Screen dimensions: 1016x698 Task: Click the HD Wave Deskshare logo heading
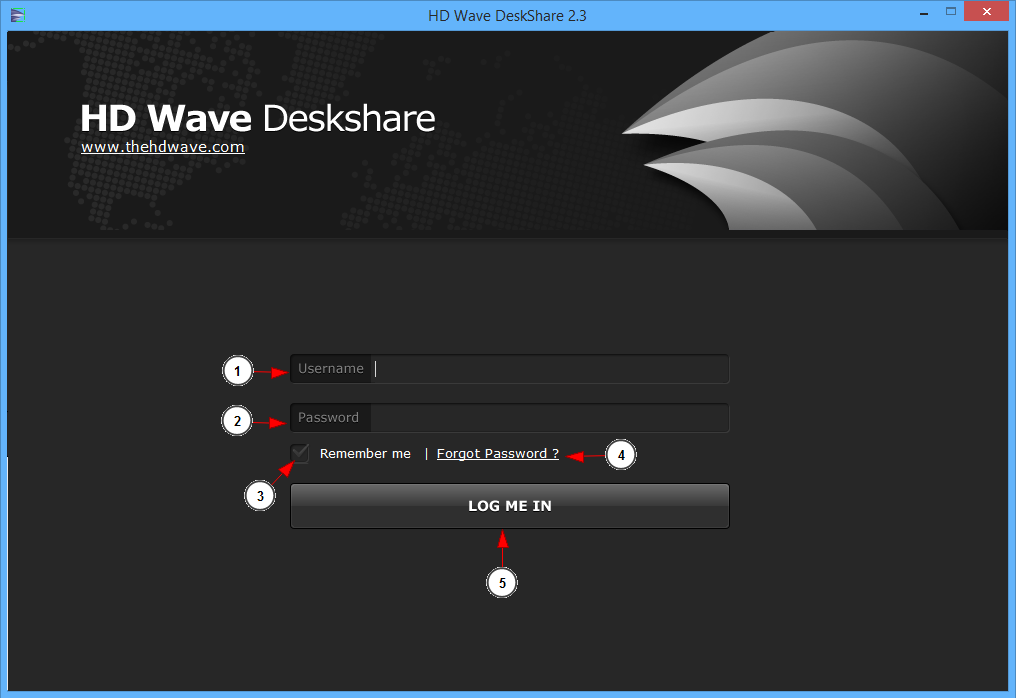coord(257,118)
